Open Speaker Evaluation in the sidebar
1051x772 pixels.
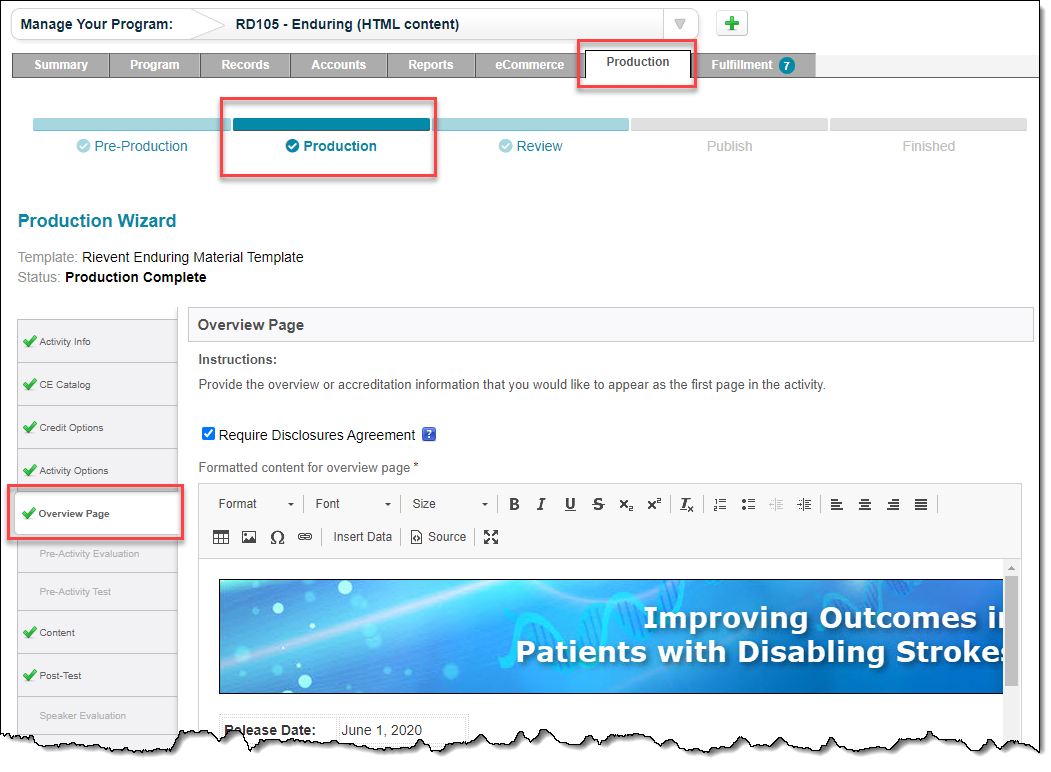click(97, 716)
